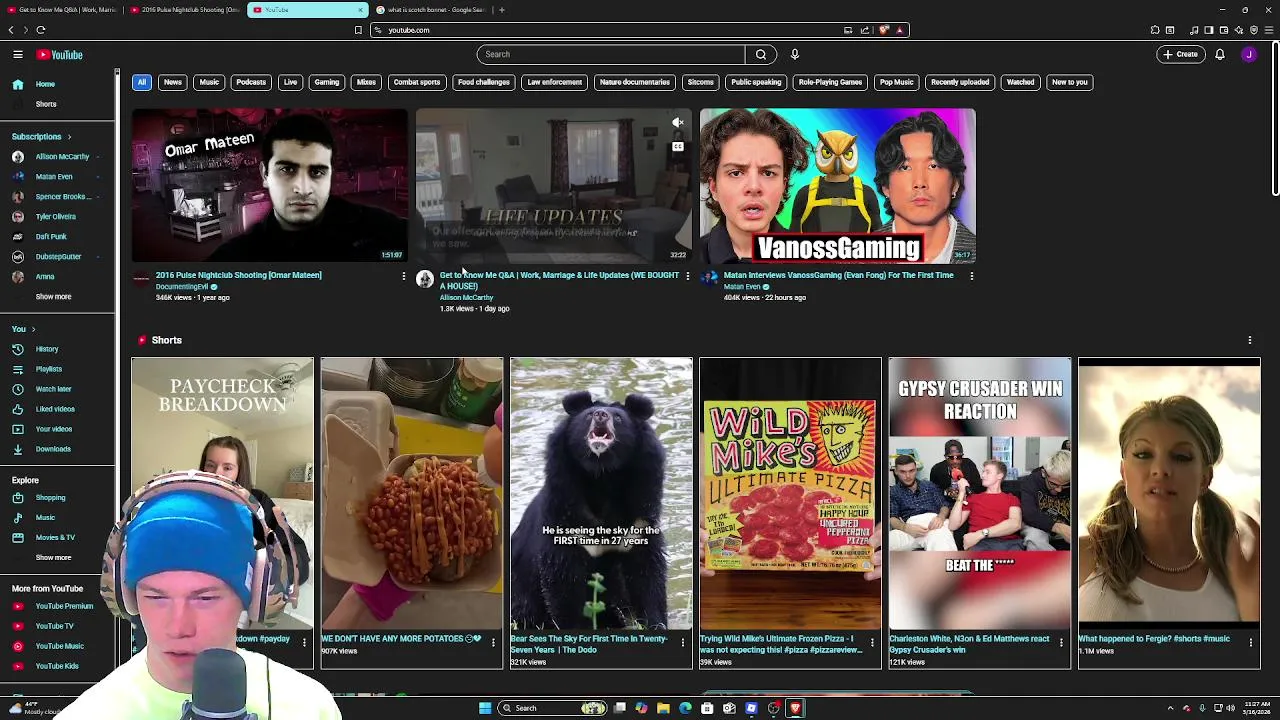Open Wild Mike's pizza Short thumbnail
The height and width of the screenshot is (720, 1280).
[790, 494]
